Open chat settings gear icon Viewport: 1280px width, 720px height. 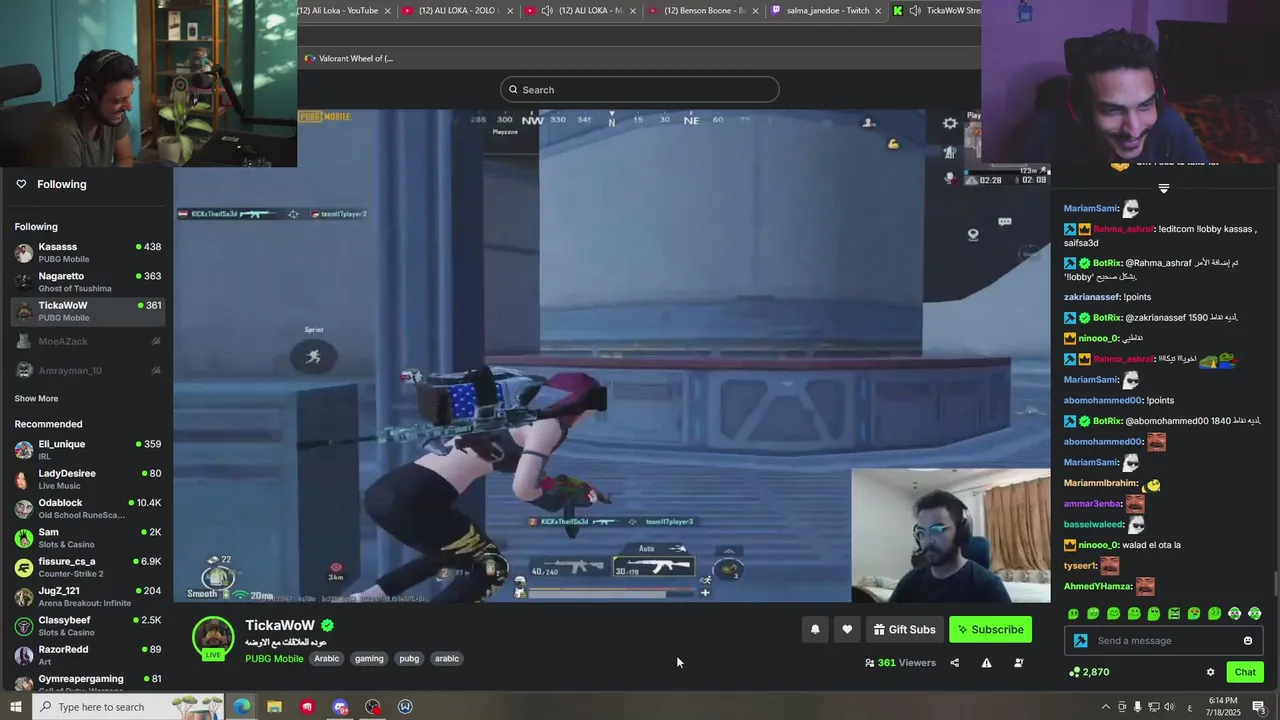tap(1210, 672)
